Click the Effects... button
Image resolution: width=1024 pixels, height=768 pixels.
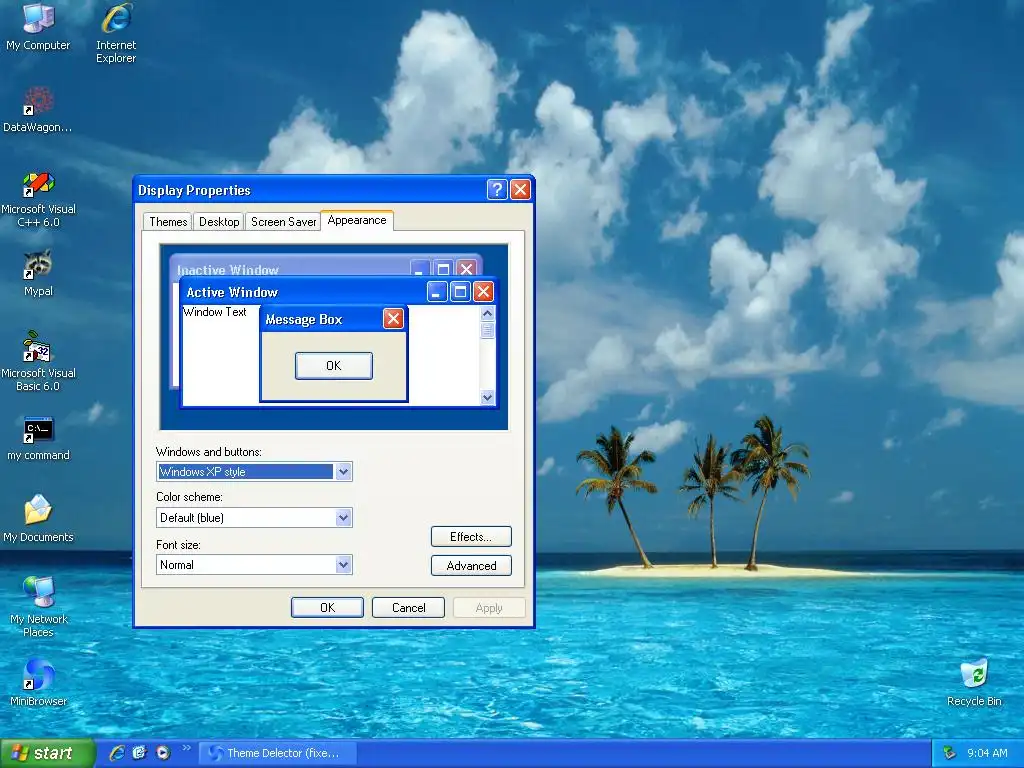coord(471,537)
